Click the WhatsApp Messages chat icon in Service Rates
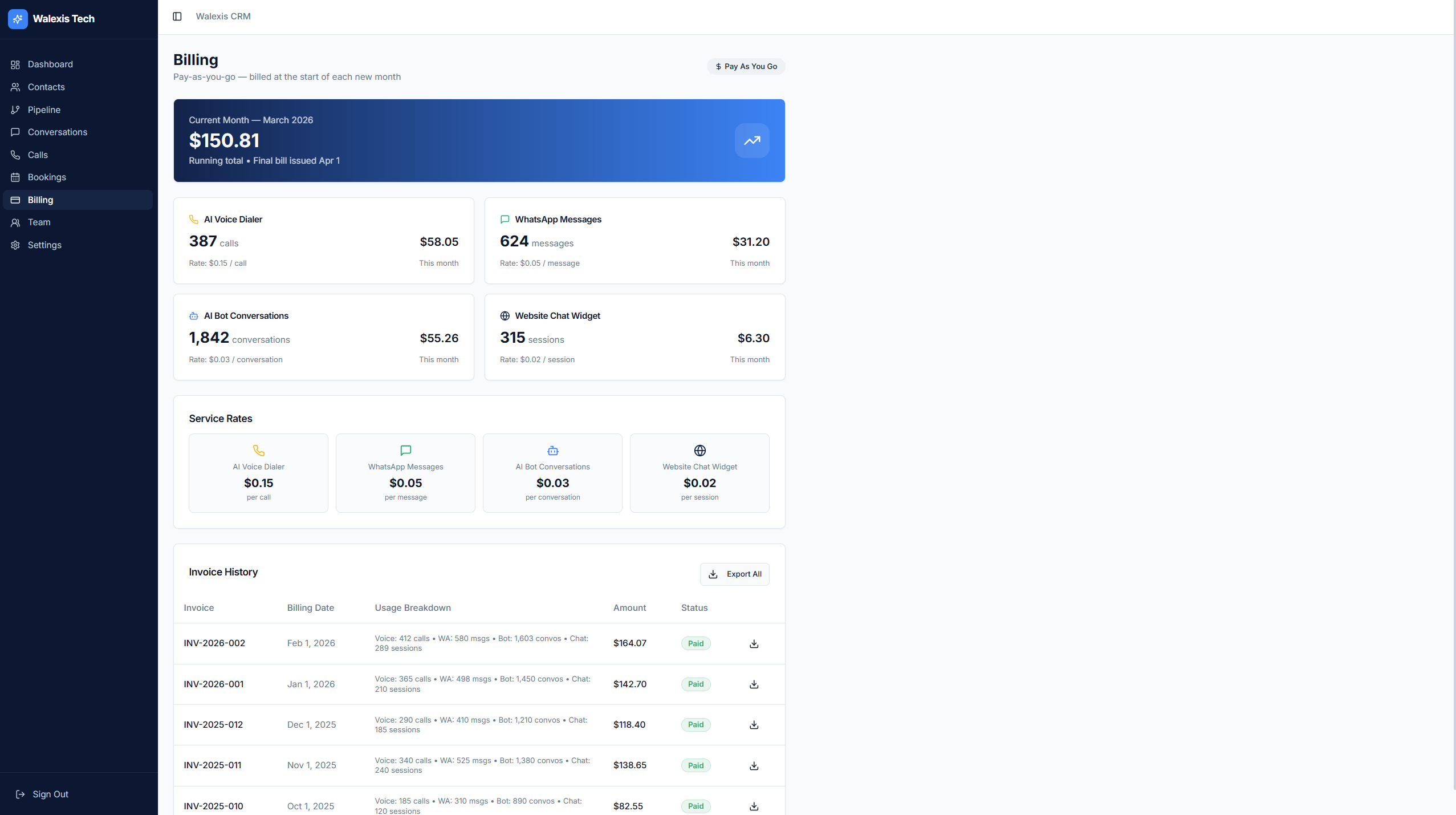1456x815 pixels. (405, 450)
